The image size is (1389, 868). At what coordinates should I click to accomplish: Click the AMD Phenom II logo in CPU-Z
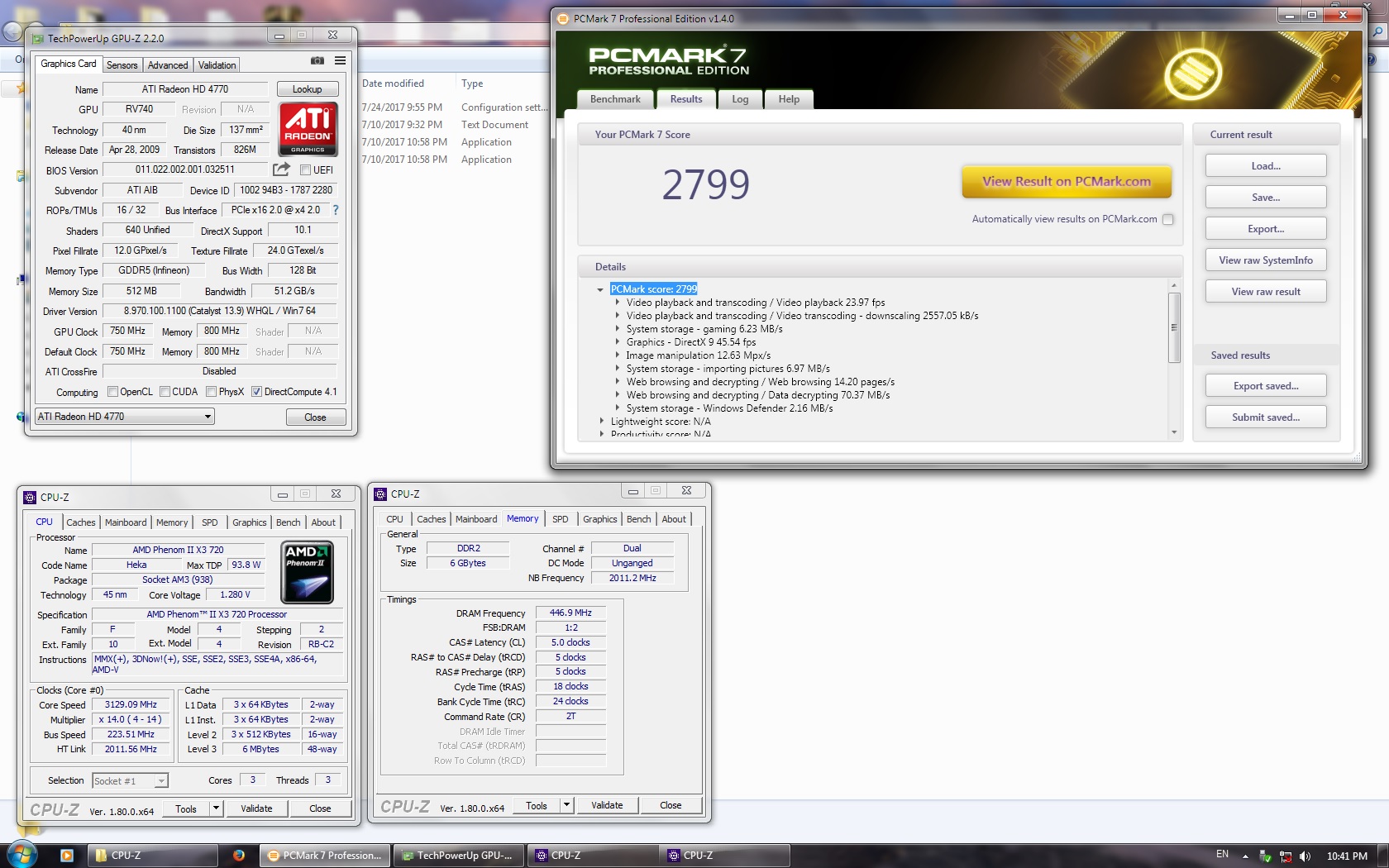point(308,572)
